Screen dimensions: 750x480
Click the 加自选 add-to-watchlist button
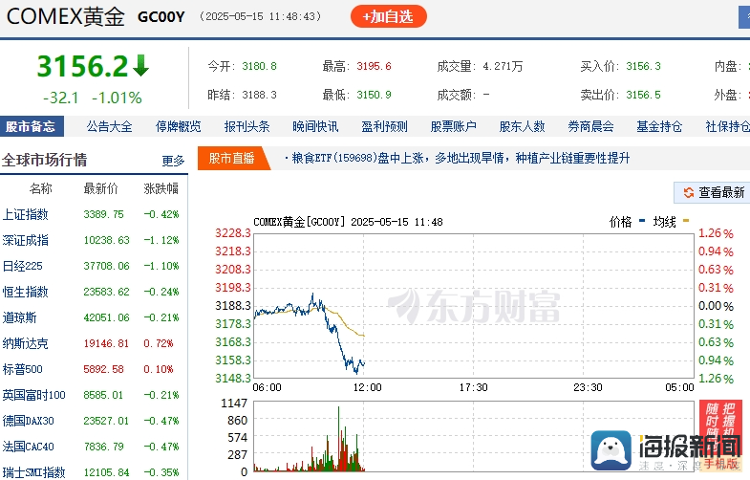(388, 17)
